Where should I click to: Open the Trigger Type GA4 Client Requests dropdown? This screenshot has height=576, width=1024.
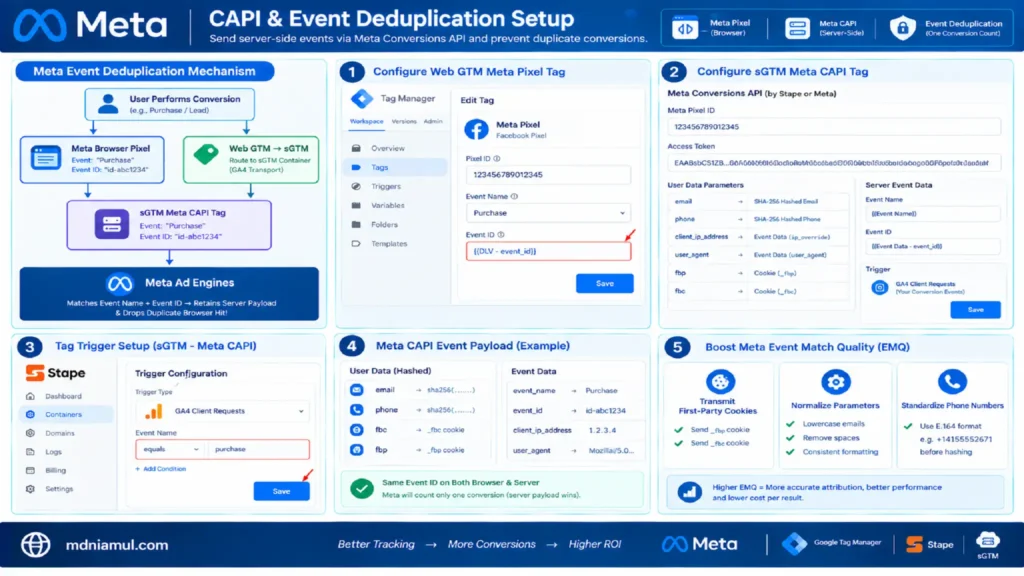[222, 411]
